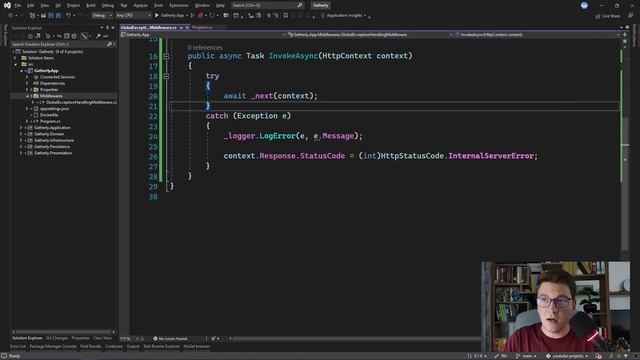Screen dimensions: 640x360
Task: Open Program.cs in Solution Explorer tree
Action: click(50, 121)
